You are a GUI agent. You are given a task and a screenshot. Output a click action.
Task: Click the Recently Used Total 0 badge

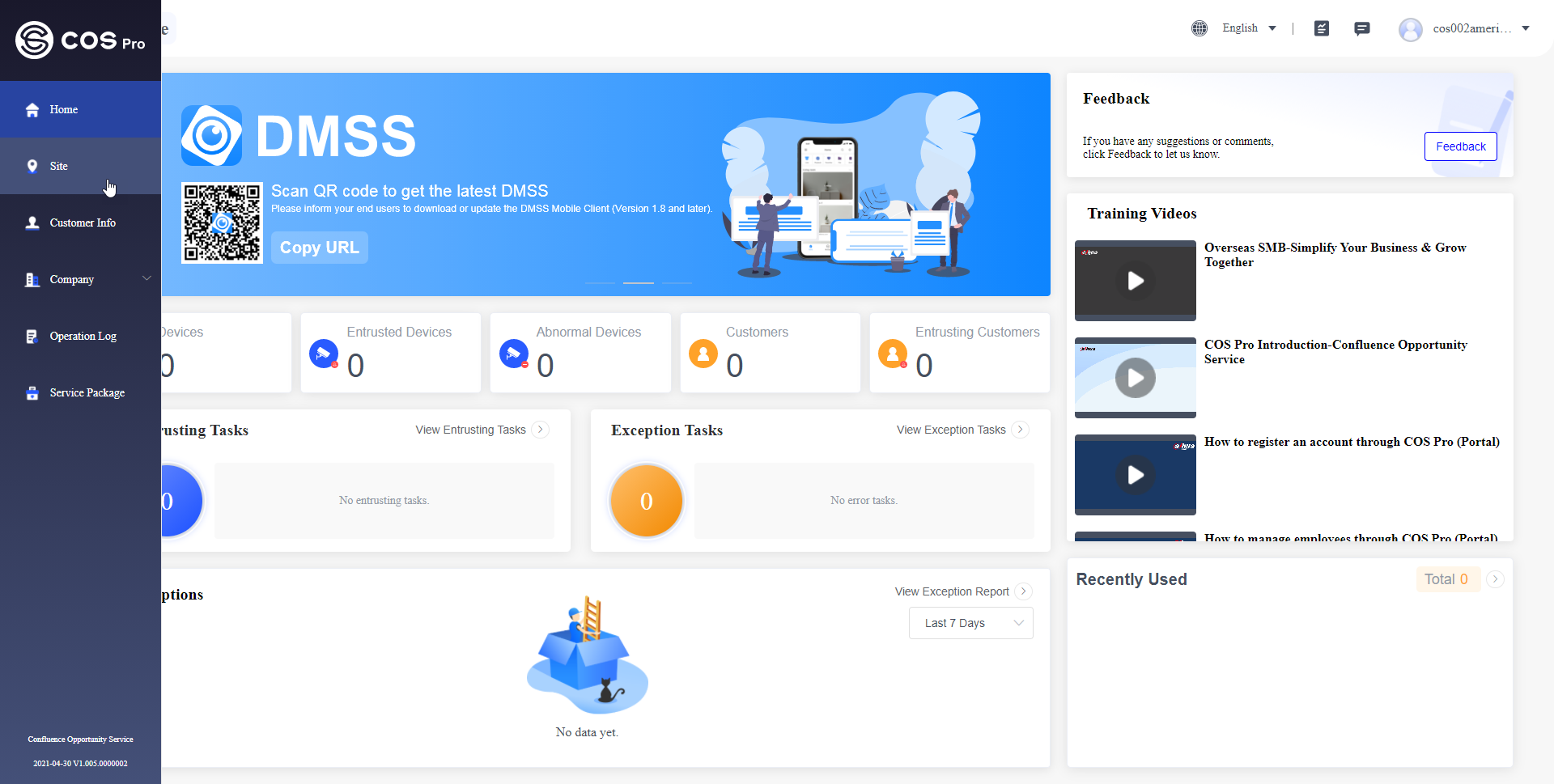(x=1447, y=579)
